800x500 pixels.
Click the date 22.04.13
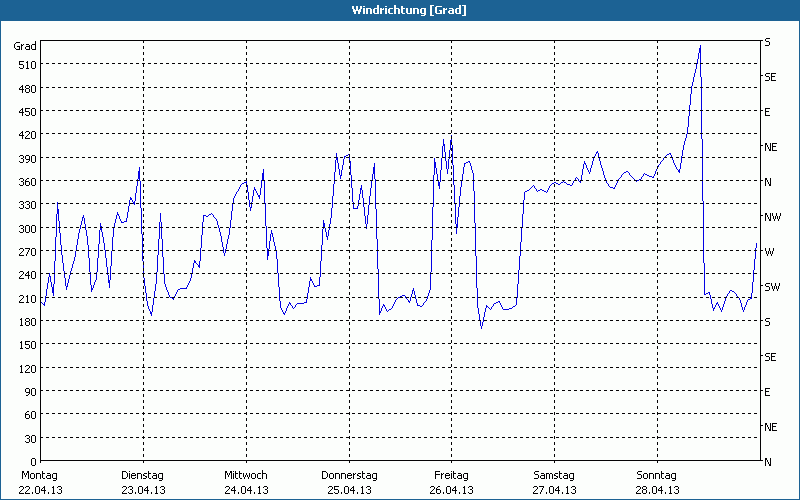click(40, 490)
